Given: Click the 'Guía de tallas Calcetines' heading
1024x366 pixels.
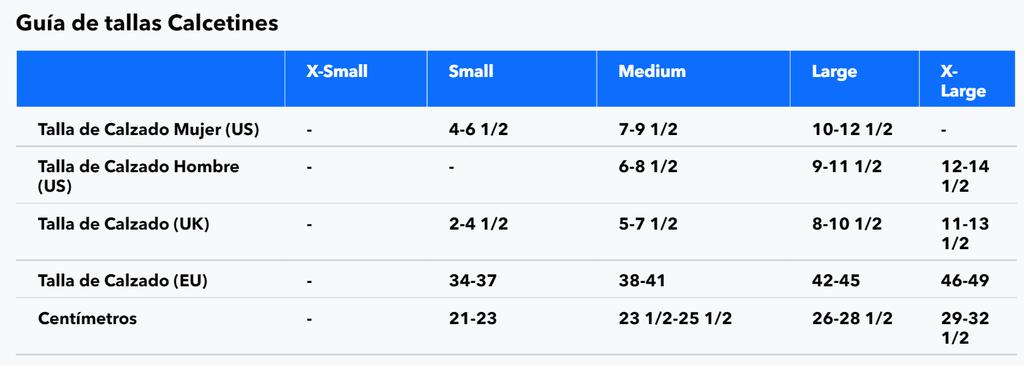Looking at the screenshot, I should coord(147,24).
